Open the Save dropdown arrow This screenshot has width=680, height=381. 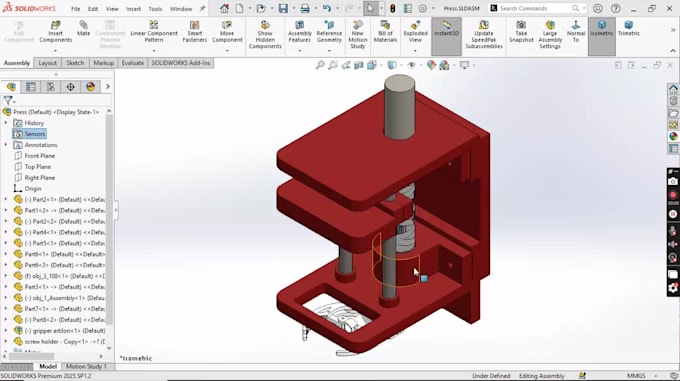[x=294, y=8]
